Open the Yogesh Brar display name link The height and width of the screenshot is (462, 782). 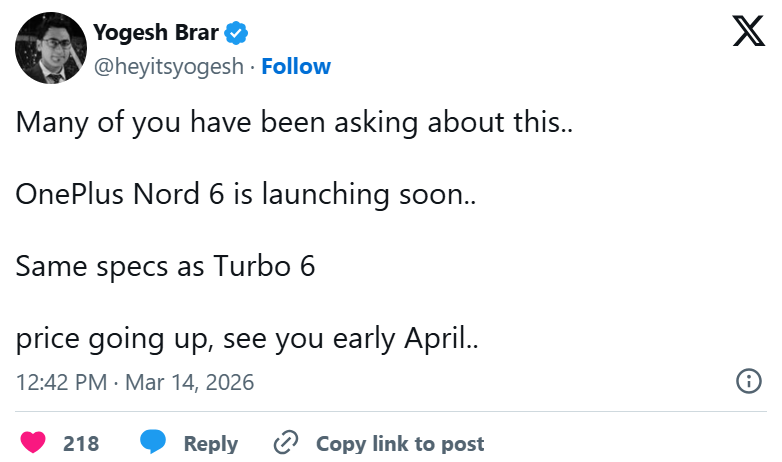click(155, 33)
